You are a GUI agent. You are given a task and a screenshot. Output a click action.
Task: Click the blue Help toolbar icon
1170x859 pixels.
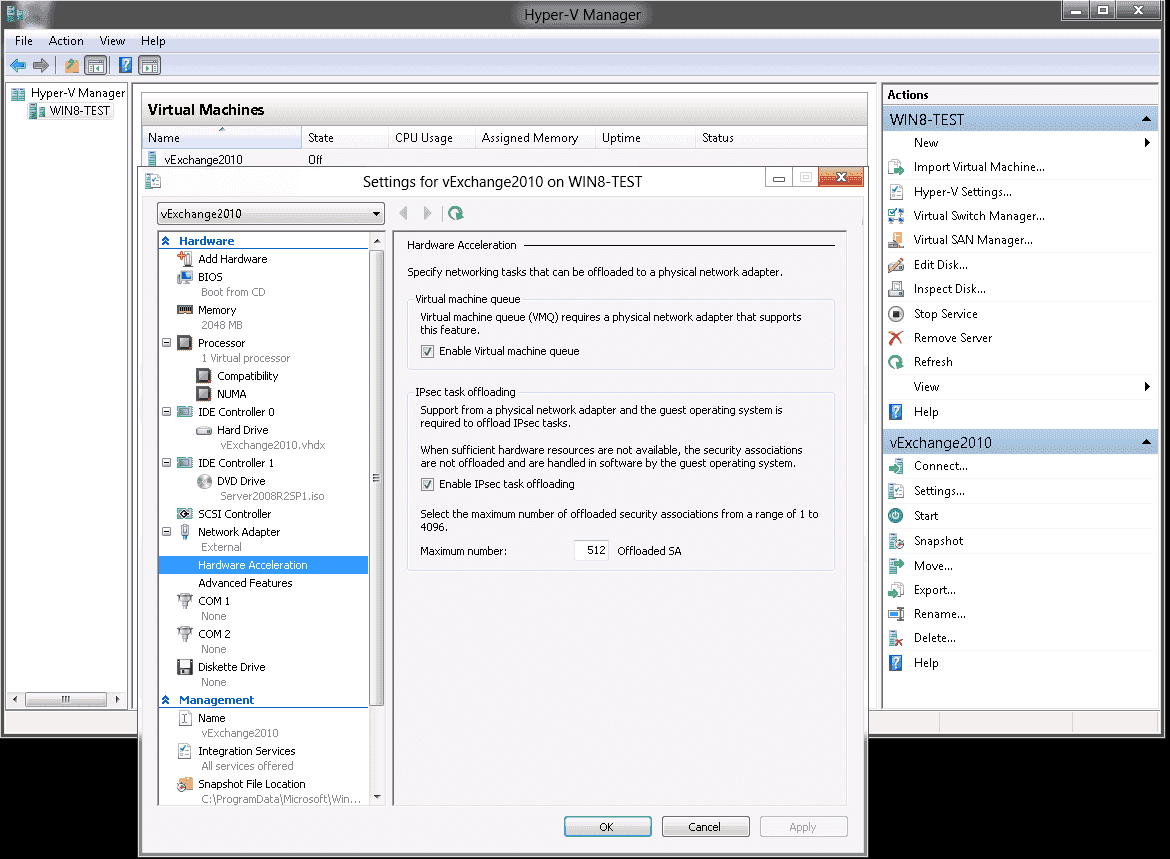(125, 66)
